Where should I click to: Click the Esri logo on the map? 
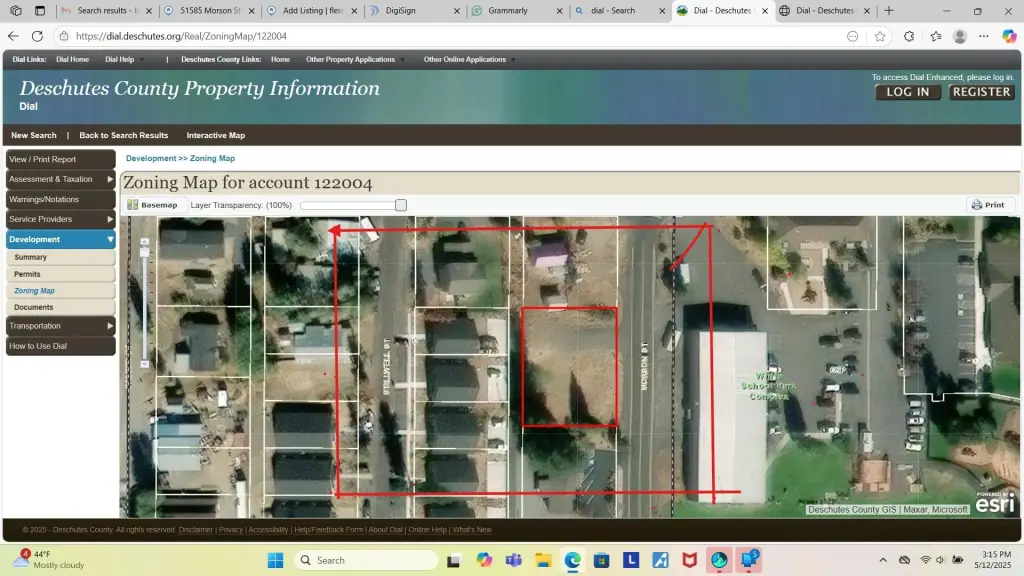coord(994,503)
